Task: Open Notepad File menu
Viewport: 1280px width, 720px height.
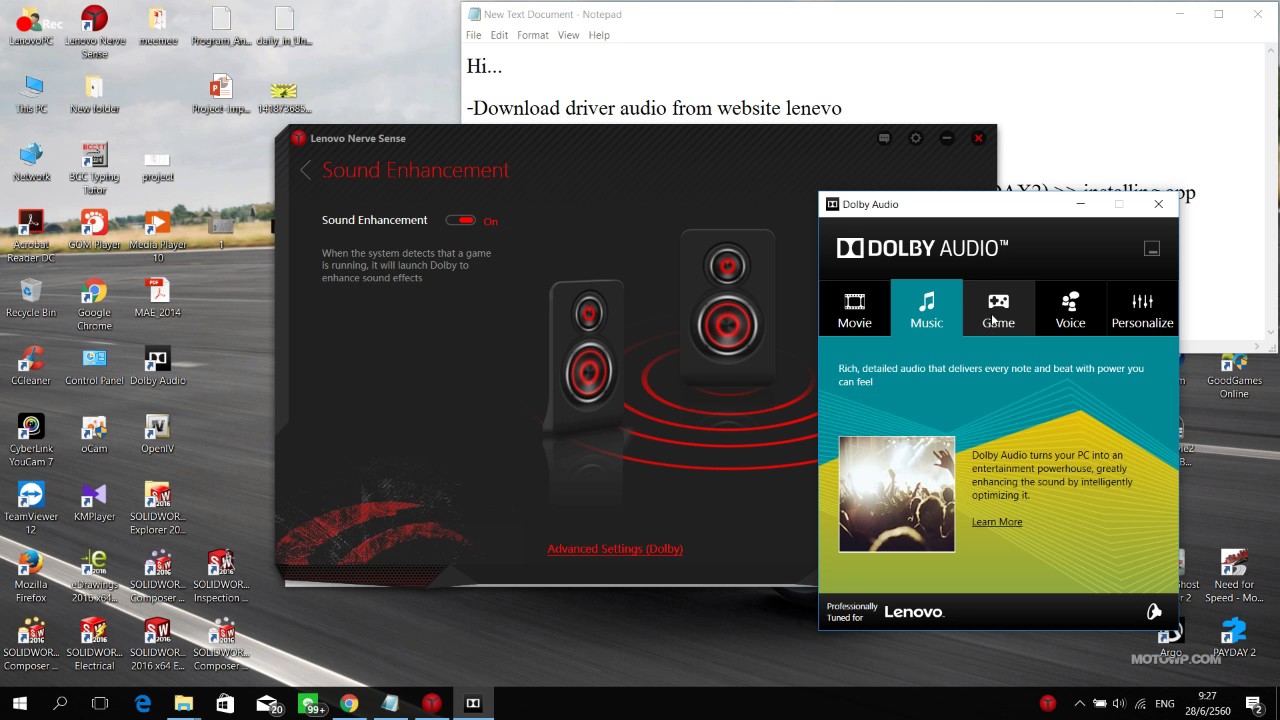Action: (x=473, y=35)
